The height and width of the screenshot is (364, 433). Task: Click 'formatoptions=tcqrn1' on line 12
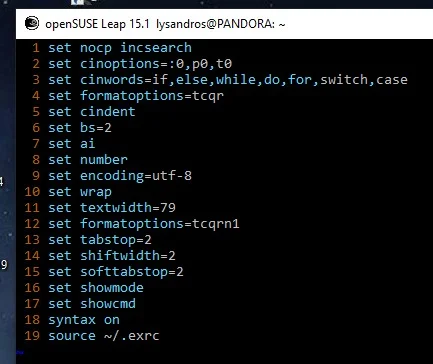(160, 224)
